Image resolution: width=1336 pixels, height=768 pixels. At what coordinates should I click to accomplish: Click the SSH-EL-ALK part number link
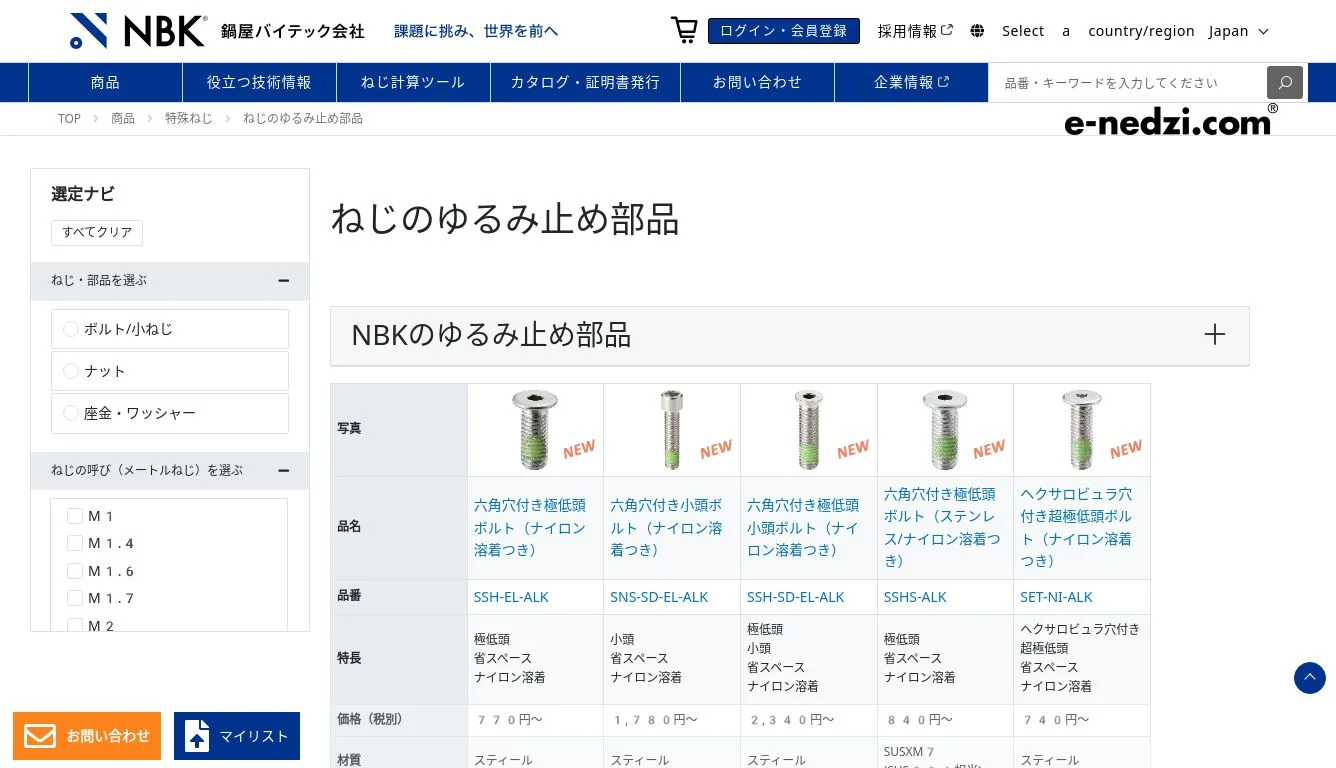pyautogui.click(x=511, y=597)
